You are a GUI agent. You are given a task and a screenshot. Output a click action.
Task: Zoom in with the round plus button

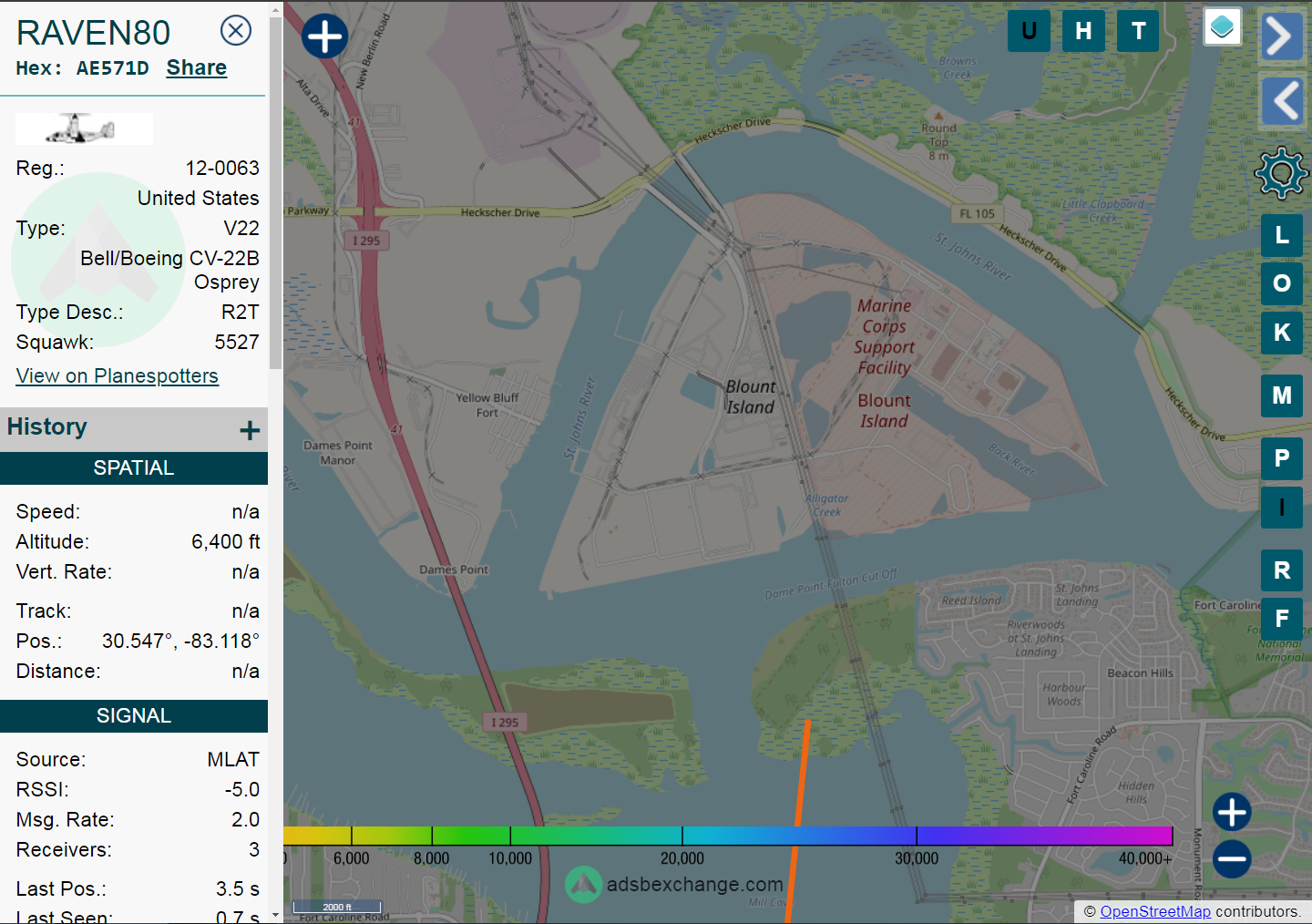[1232, 812]
